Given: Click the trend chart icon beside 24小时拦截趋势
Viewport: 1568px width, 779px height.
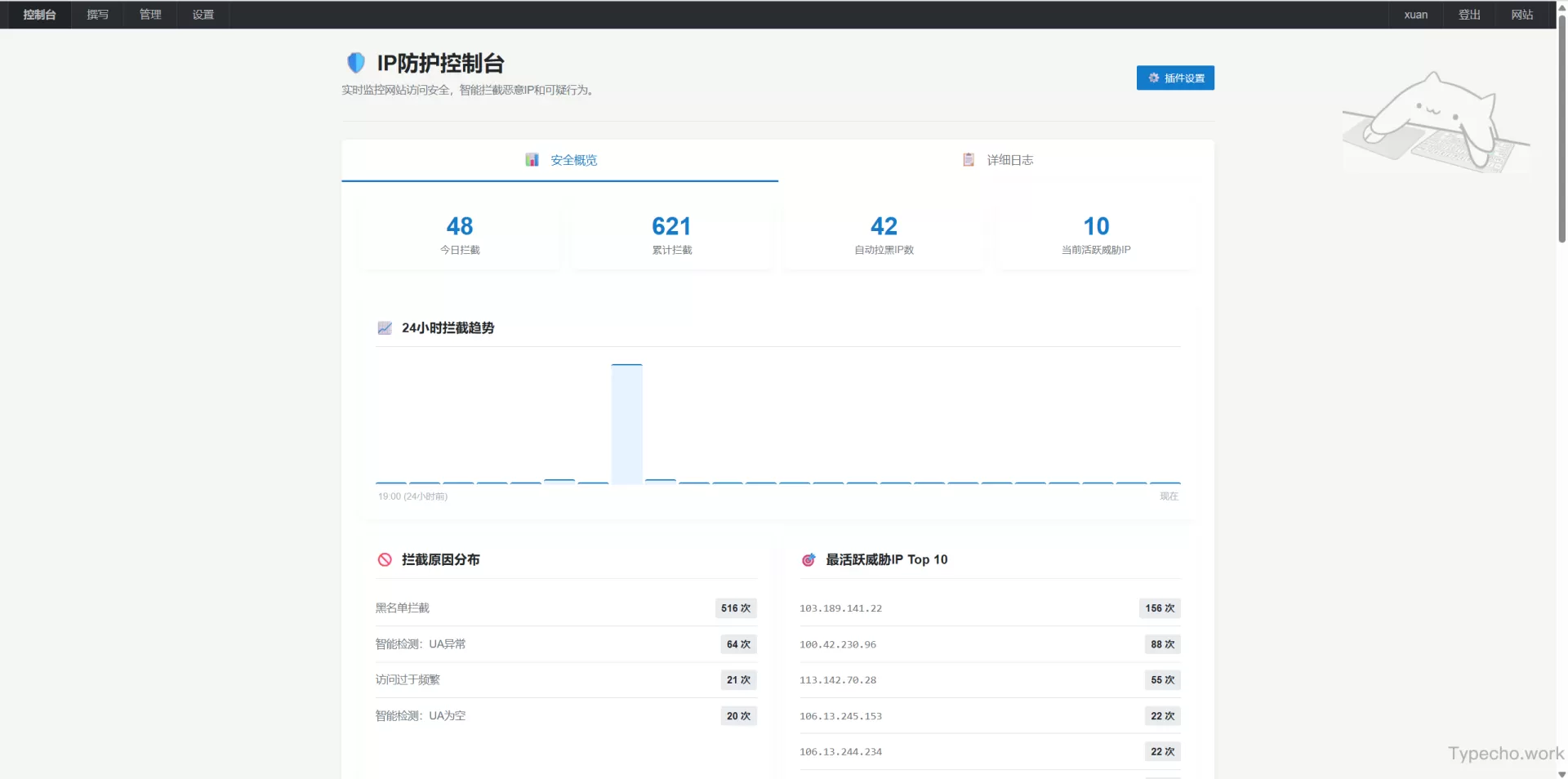Looking at the screenshot, I should coord(385,328).
